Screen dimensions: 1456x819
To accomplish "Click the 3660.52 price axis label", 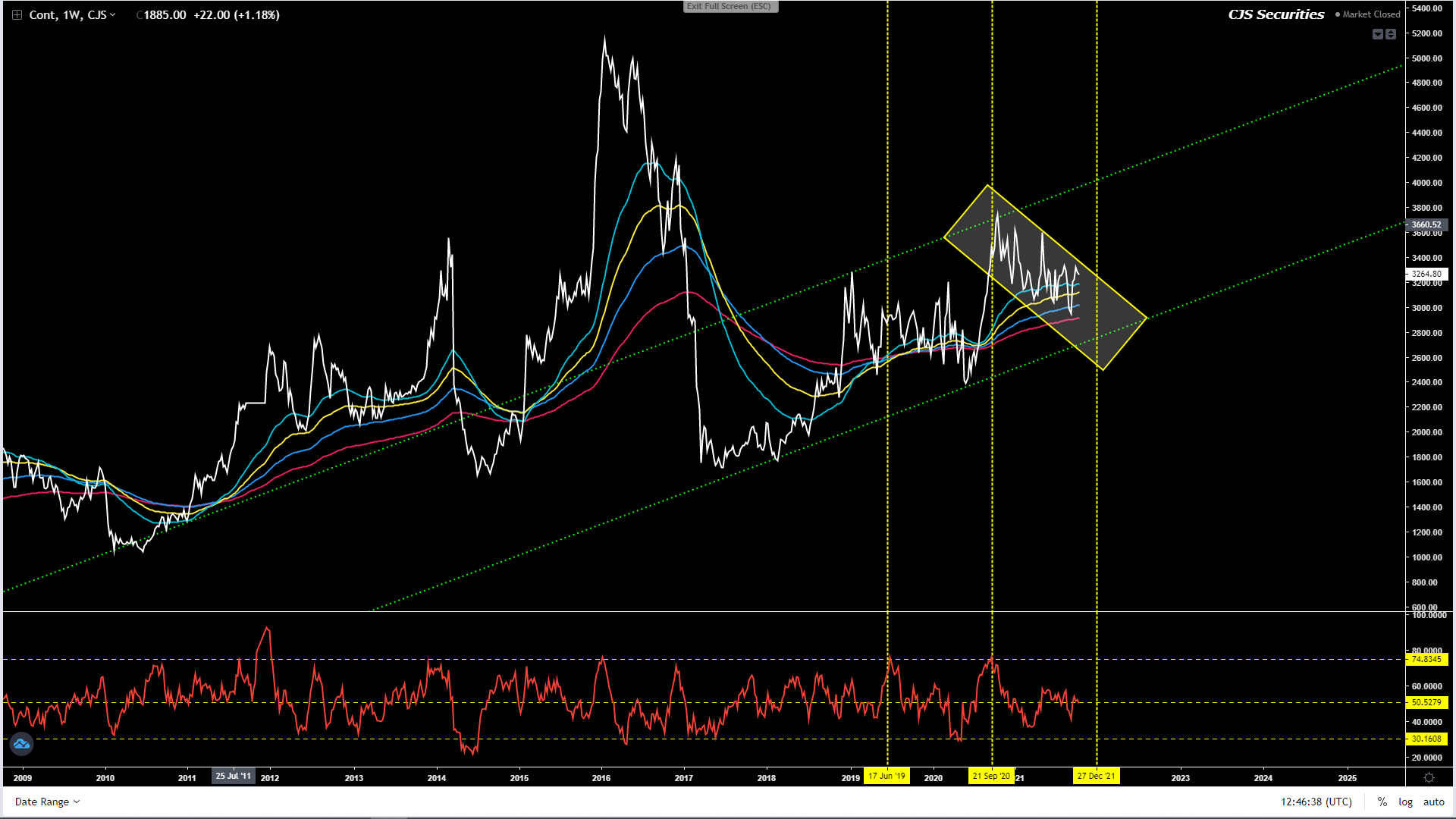I will pyautogui.click(x=1426, y=224).
